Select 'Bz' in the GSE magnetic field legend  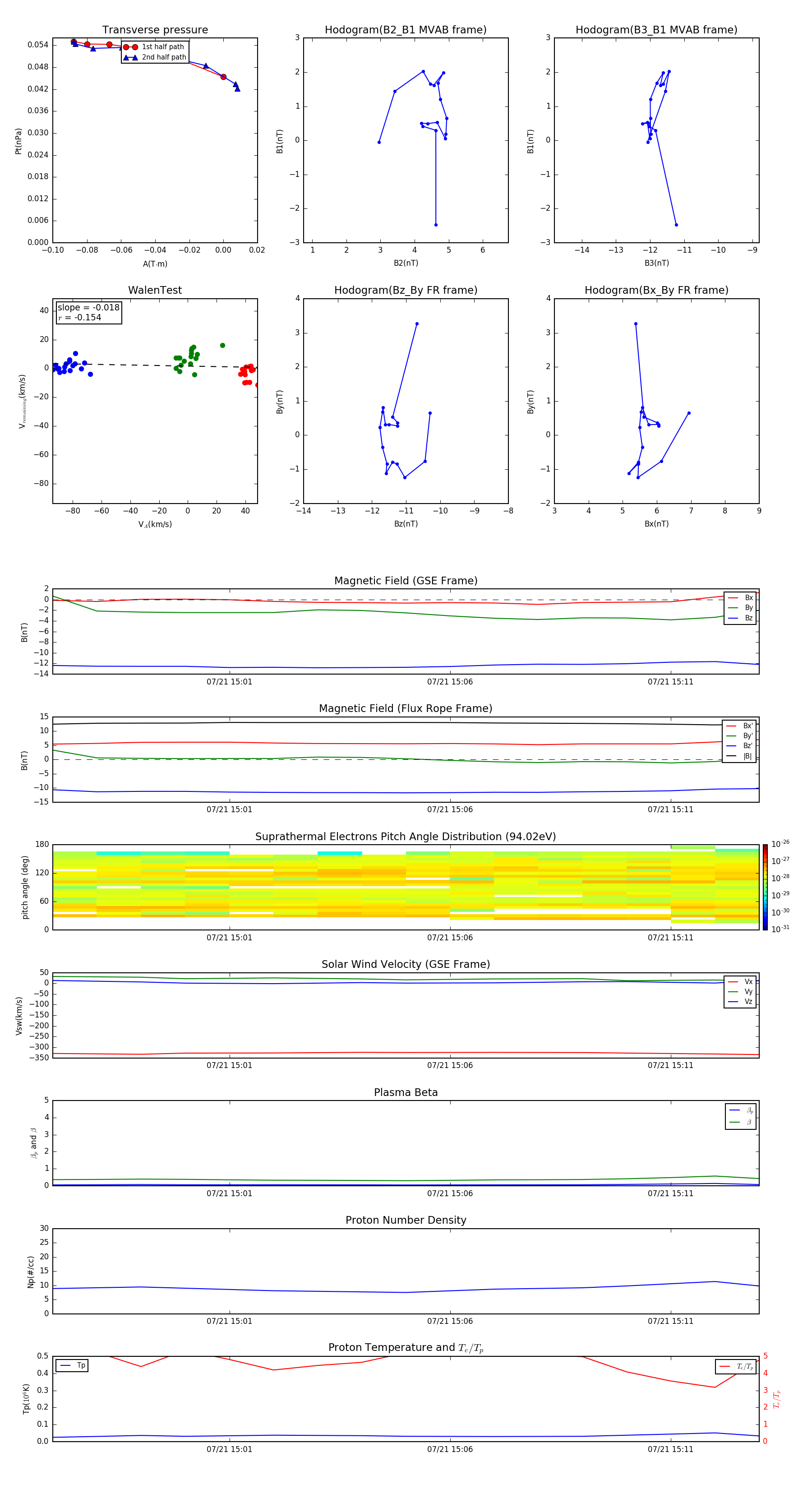tap(741, 618)
